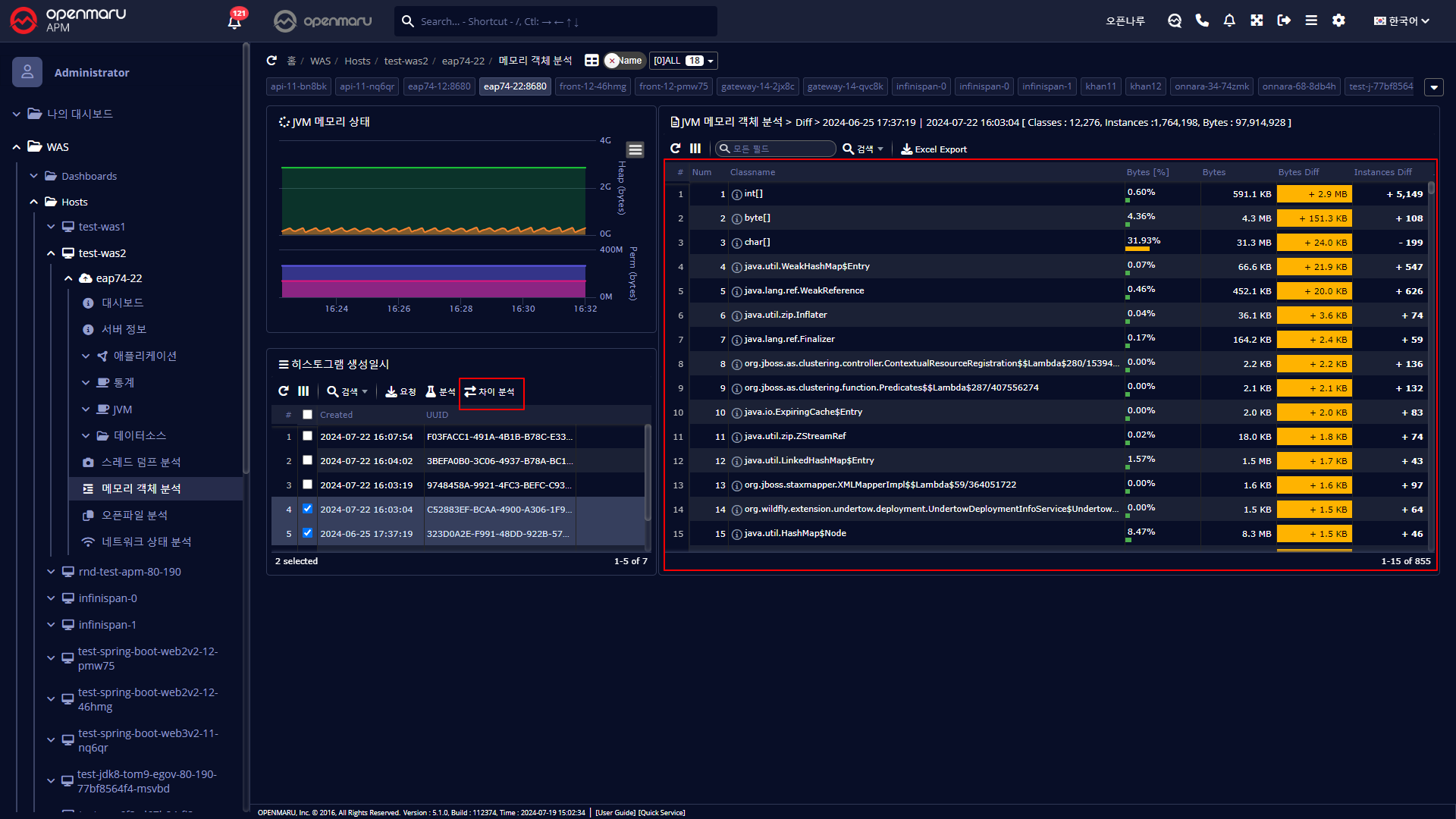Click the 차이 분석 diff button

(490, 391)
